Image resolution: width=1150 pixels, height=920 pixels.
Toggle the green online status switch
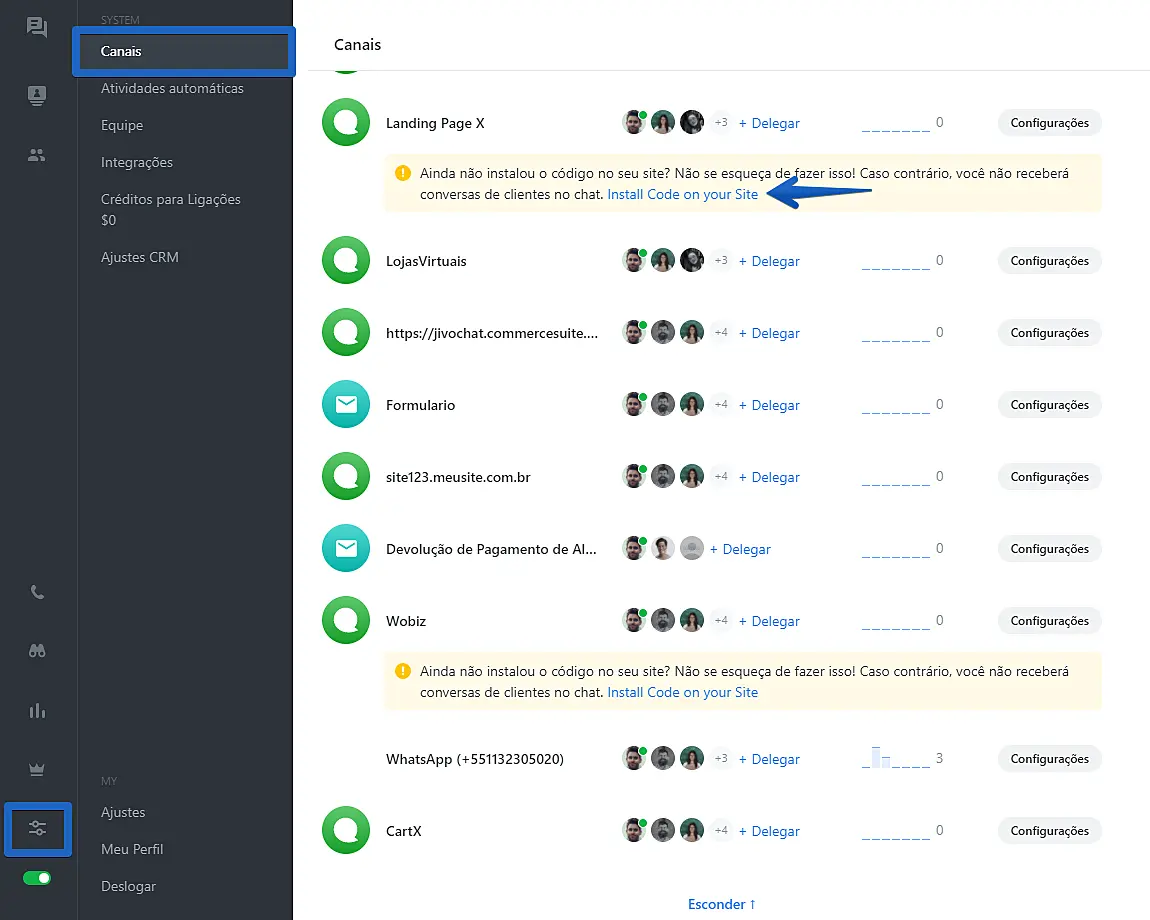coord(37,878)
